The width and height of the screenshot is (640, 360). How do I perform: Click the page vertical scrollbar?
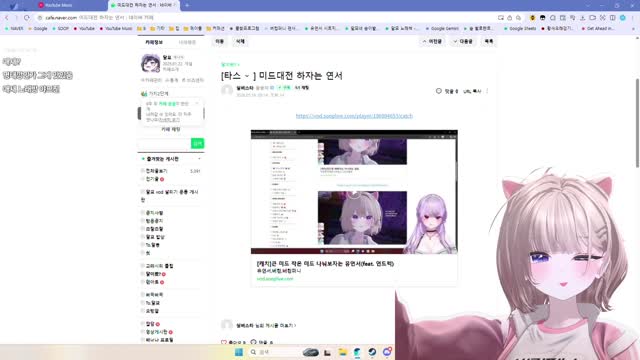[x=637, y=122]
